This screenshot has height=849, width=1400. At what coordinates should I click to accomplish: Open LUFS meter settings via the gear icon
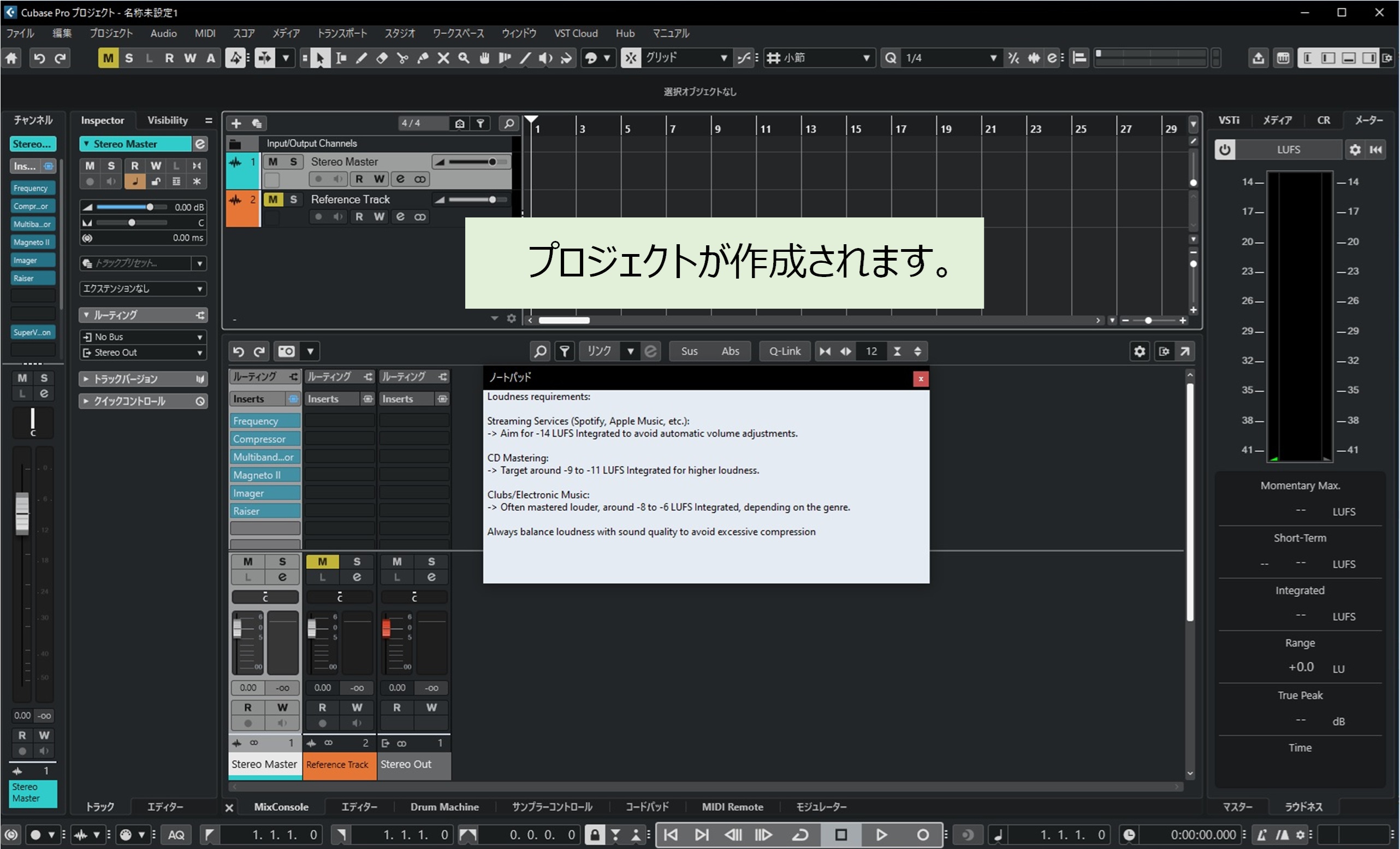[1356, 149]
